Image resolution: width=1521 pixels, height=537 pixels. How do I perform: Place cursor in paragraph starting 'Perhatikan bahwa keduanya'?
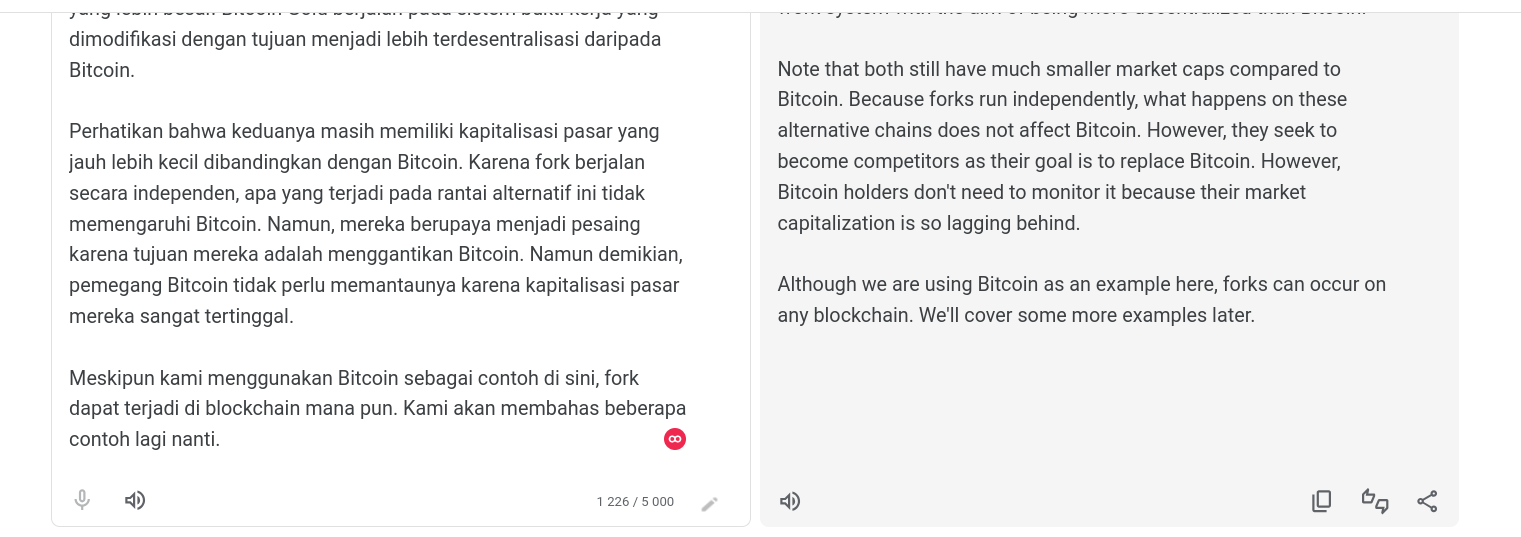click(x=376, y=224)
